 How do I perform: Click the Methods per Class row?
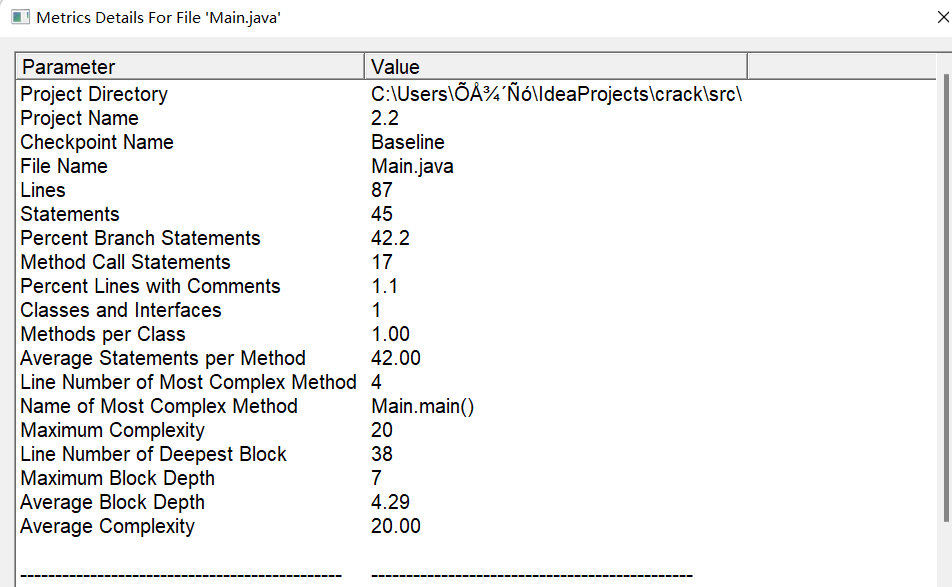103,334
